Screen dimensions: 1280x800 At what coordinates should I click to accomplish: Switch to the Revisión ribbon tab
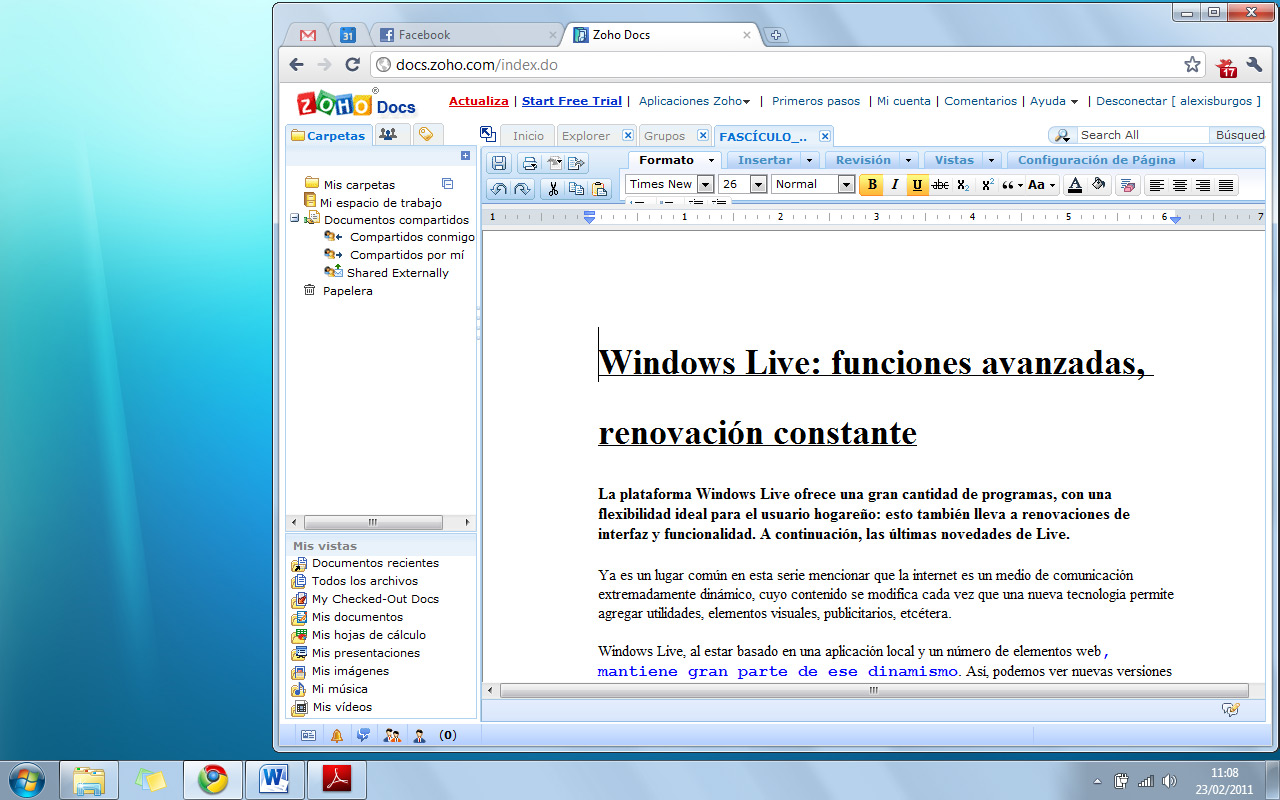point(863,160)
